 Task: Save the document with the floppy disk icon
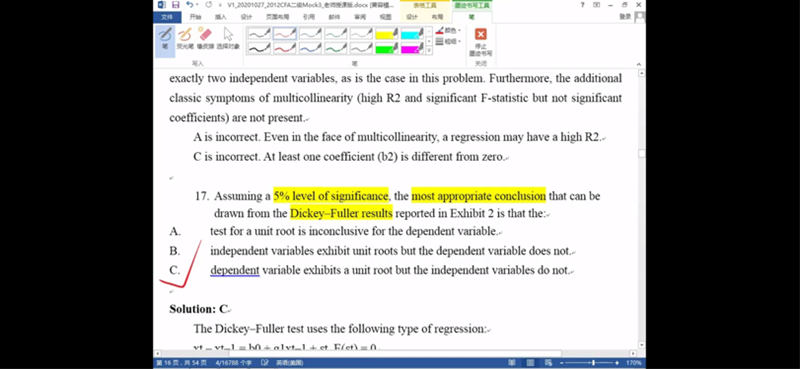[176, 5]
